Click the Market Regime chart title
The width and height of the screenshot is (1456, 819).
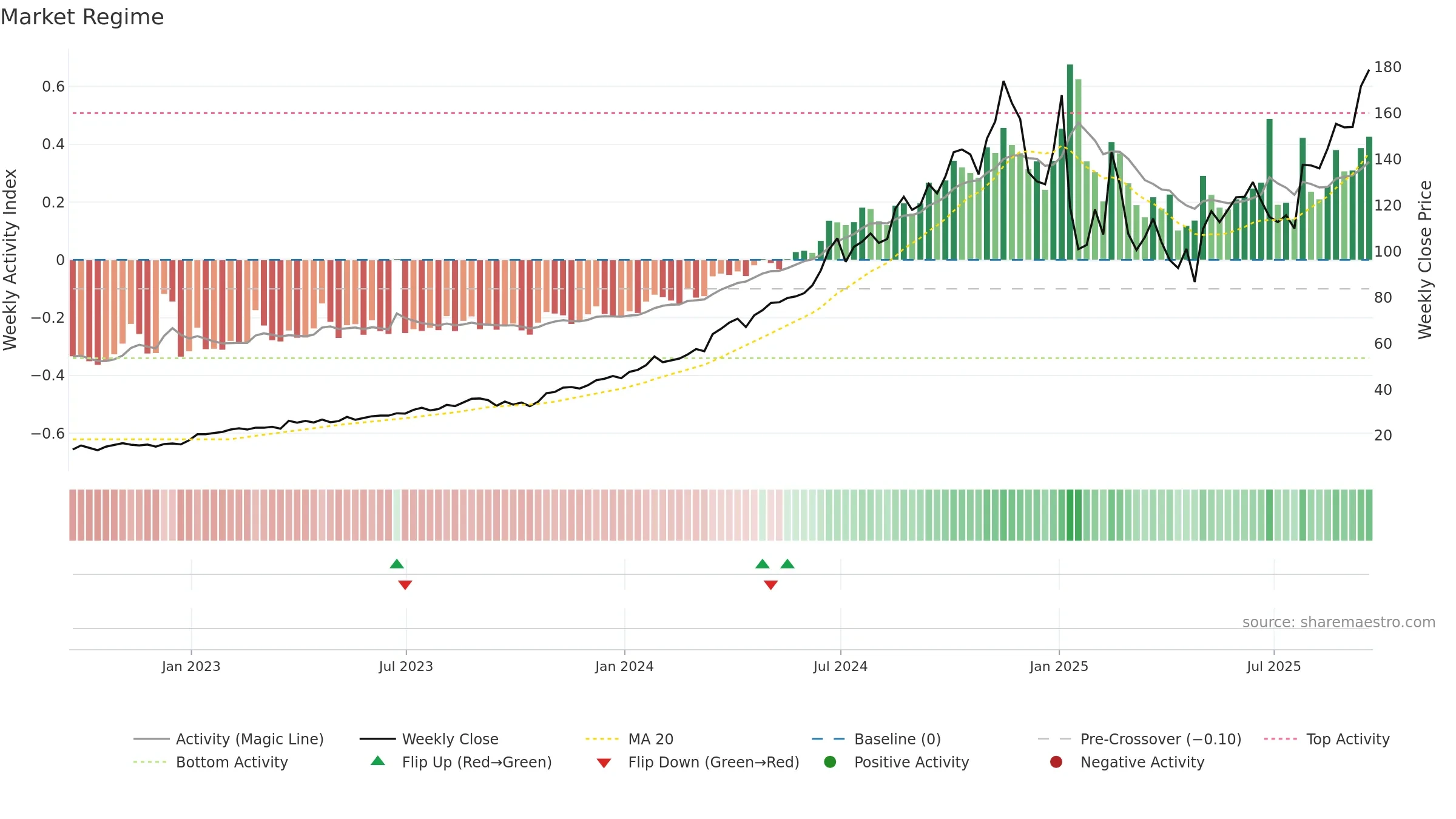[x=82, y=17]
